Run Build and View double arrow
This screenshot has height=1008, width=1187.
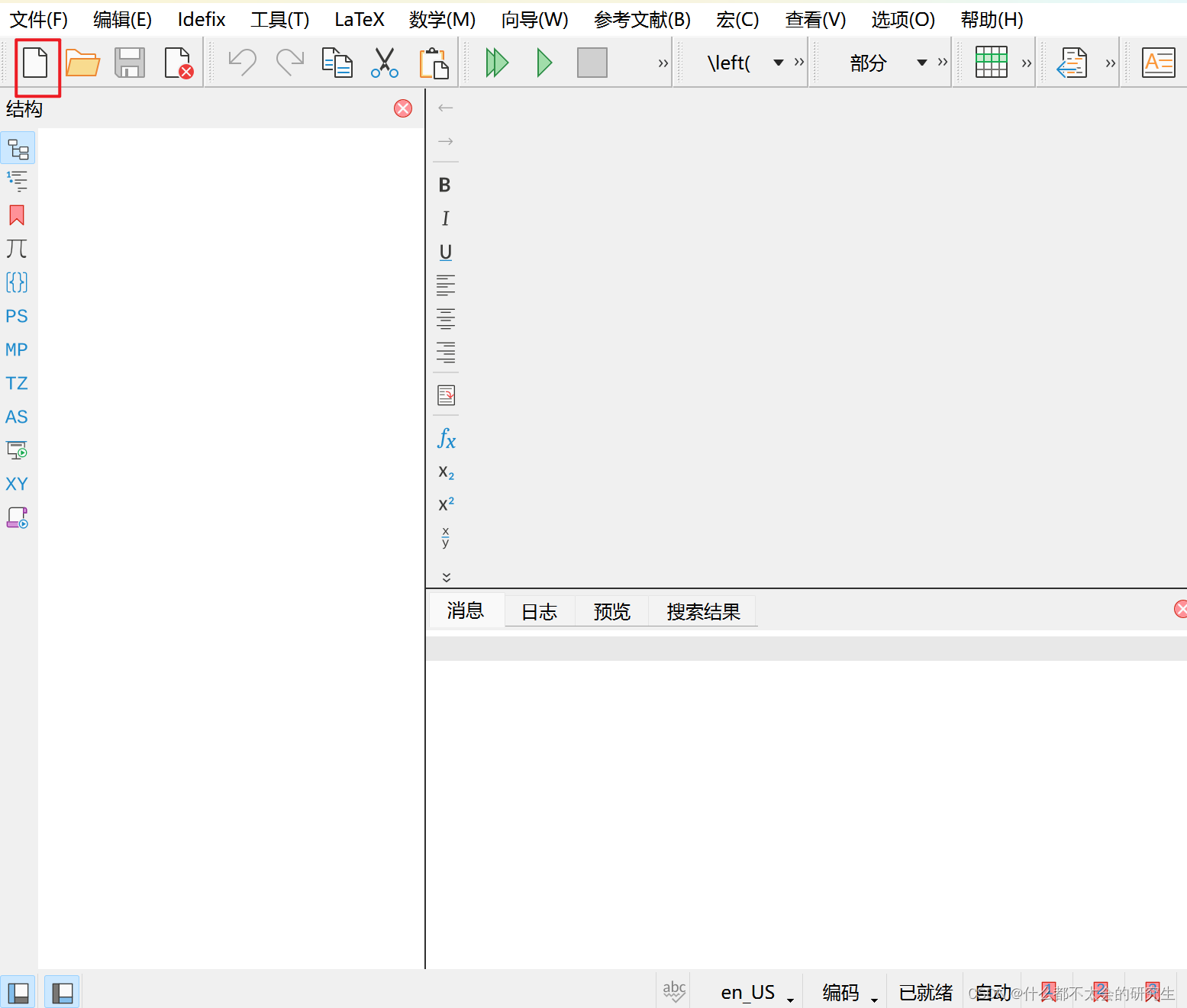click(x=497, y=63)
